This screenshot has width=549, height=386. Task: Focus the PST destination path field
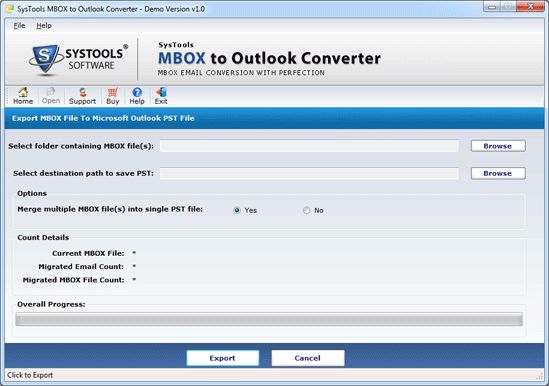coord(309,173)
